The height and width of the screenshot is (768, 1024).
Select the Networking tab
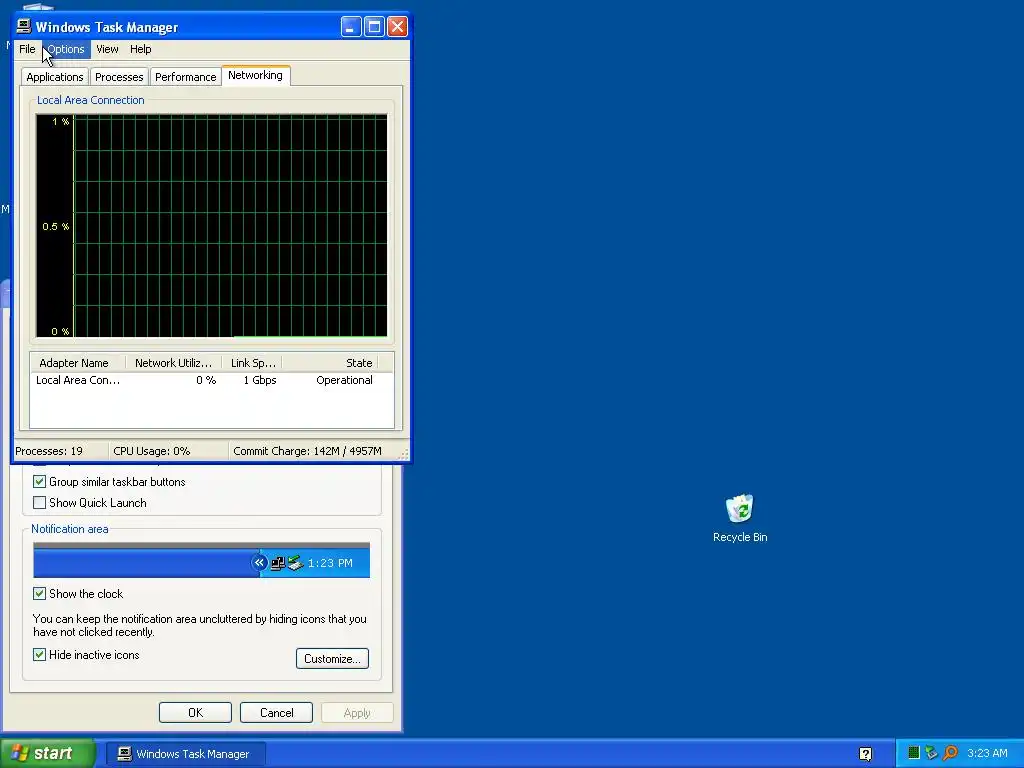pos(255,75)
